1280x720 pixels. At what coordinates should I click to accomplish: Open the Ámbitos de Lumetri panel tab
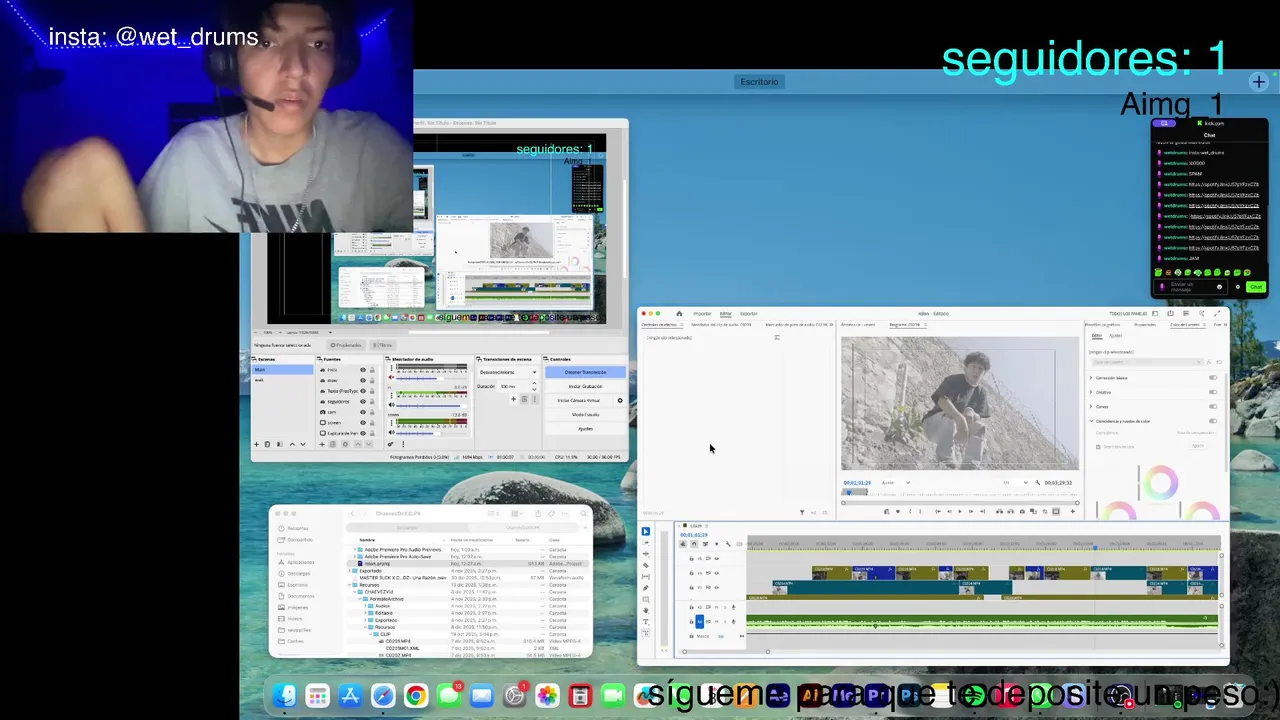click(x=858, y=325)
